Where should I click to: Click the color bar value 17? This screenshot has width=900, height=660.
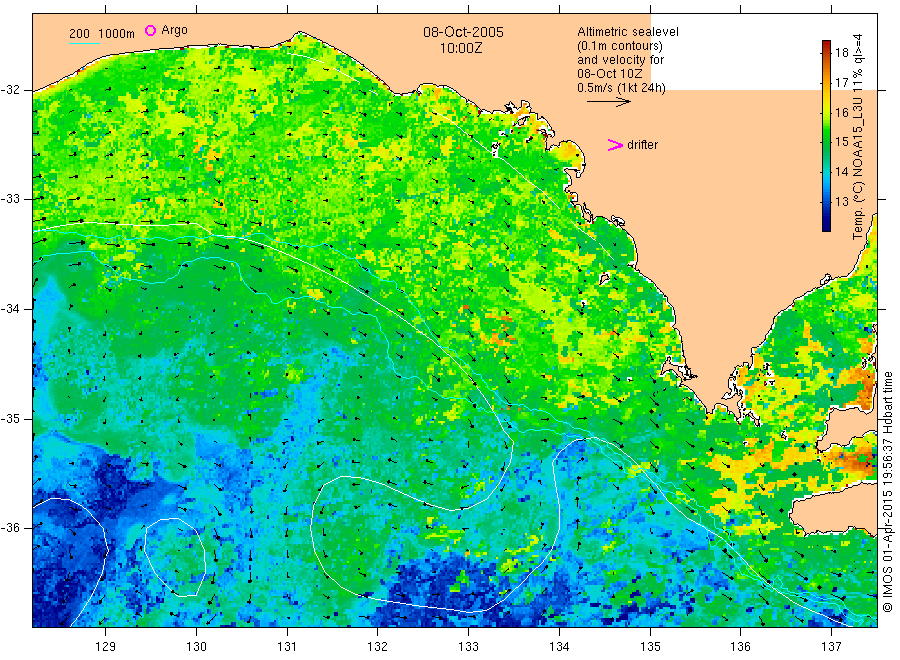tap(841, 83)
